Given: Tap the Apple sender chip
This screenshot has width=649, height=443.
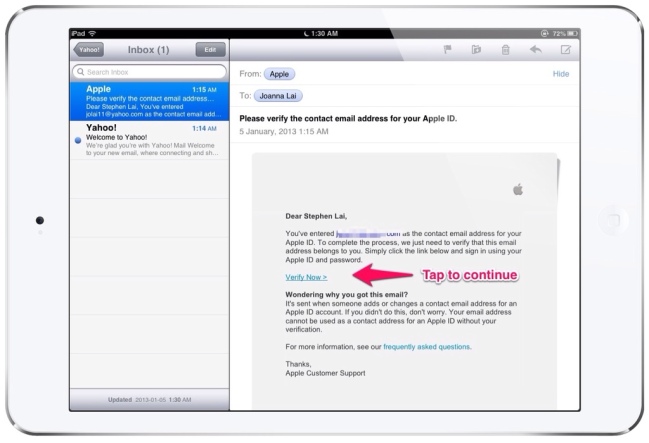Looking at the screenshot, I should point(279,74).
